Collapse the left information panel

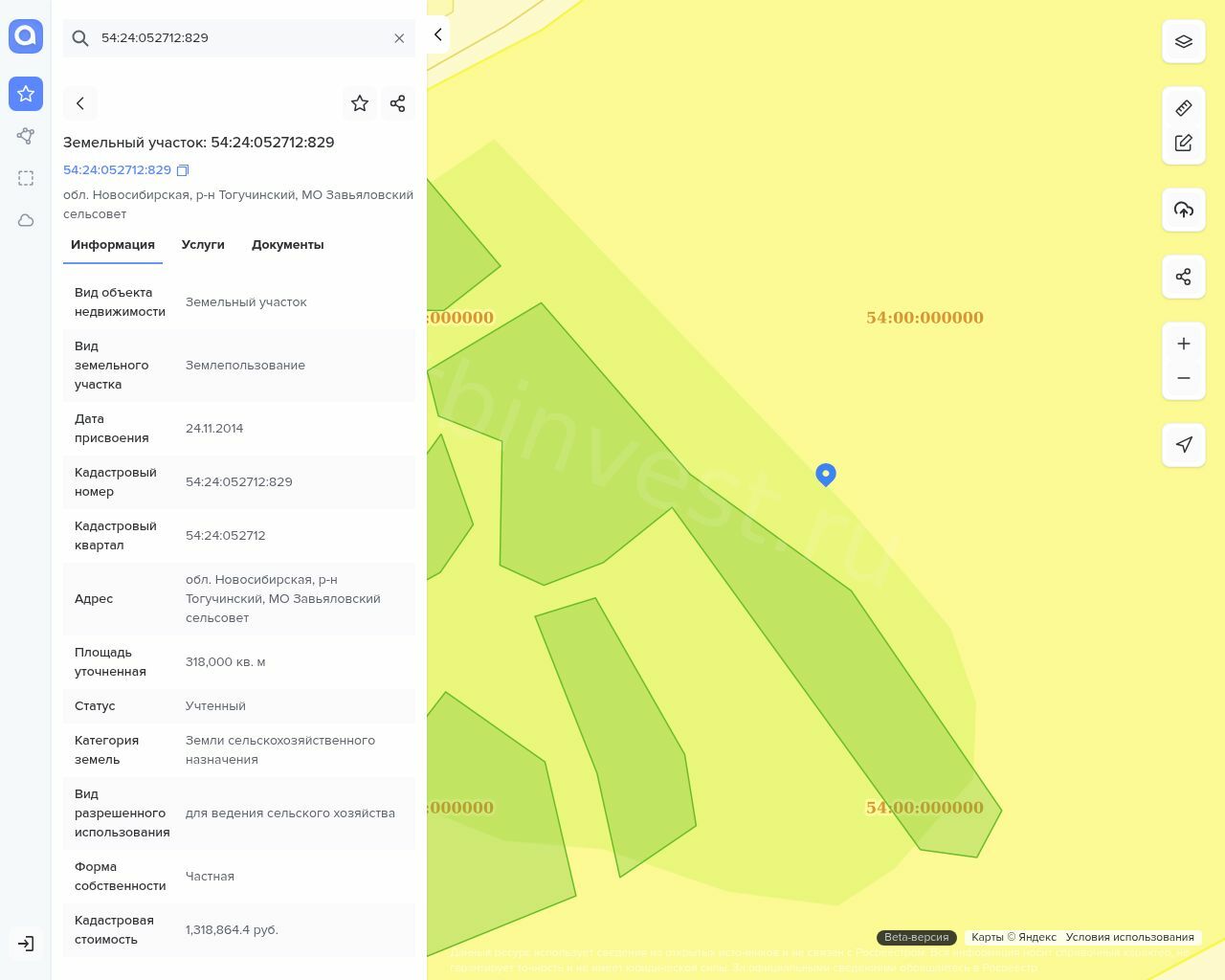(x=437, y=34)
